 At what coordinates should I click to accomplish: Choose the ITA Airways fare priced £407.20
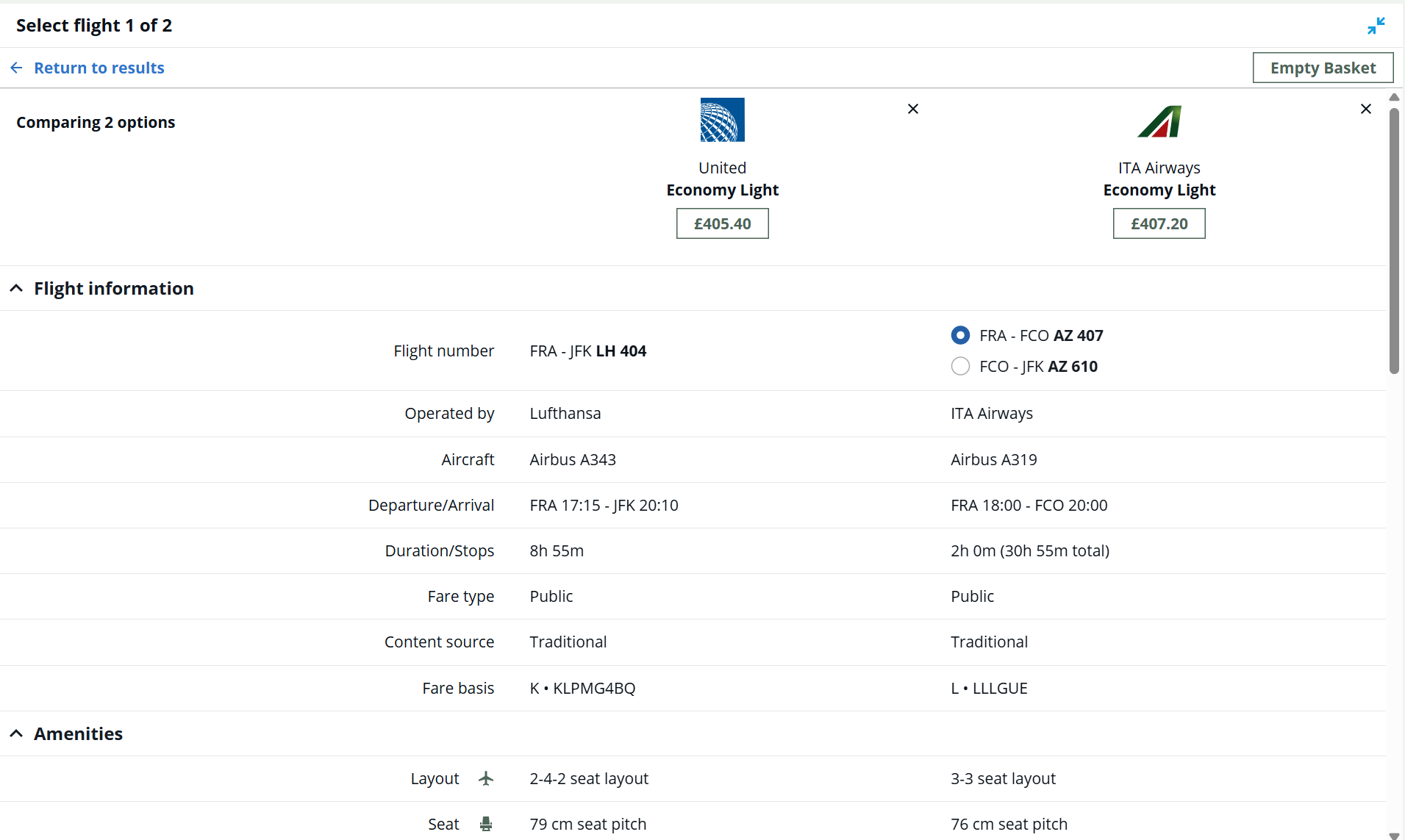[1159, 223]
